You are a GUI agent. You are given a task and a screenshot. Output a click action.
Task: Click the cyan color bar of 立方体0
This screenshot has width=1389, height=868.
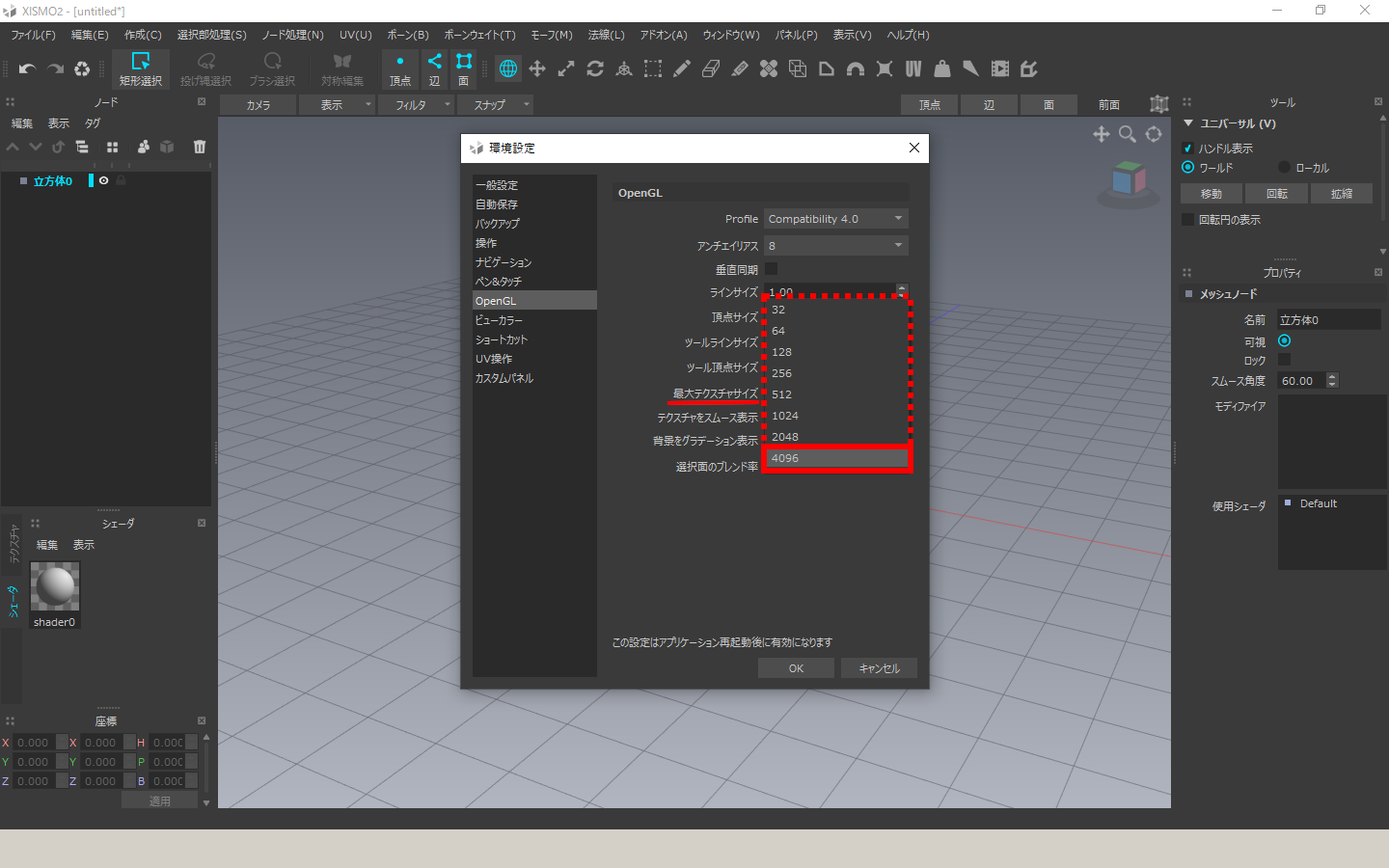tap(92, 180)
